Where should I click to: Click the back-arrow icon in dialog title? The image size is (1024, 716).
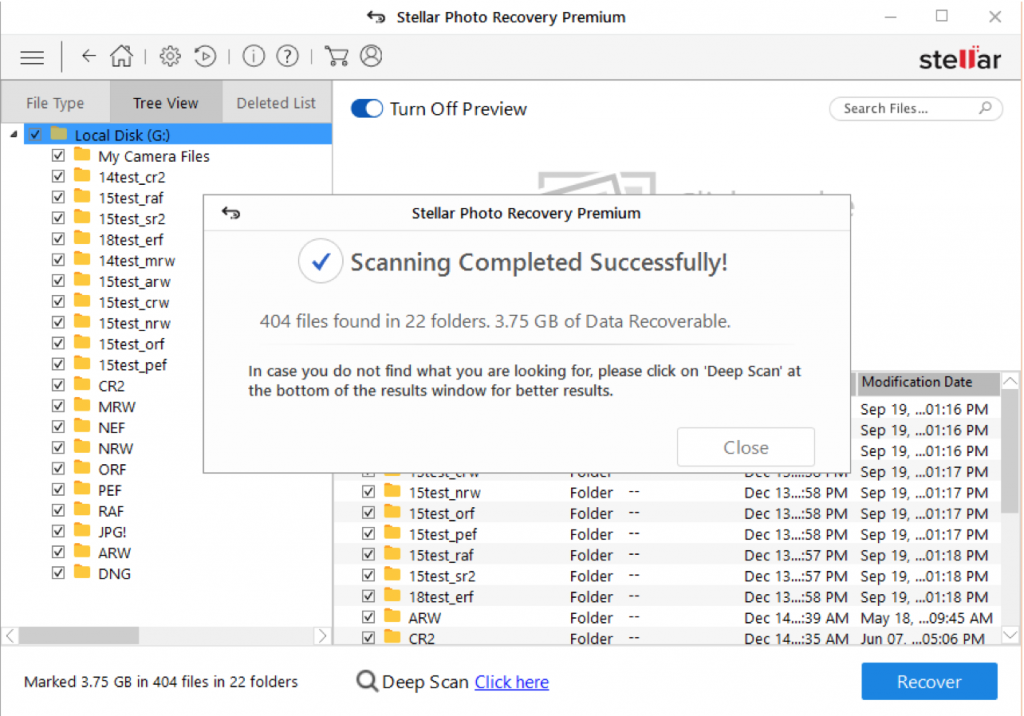tap(231, 213)
